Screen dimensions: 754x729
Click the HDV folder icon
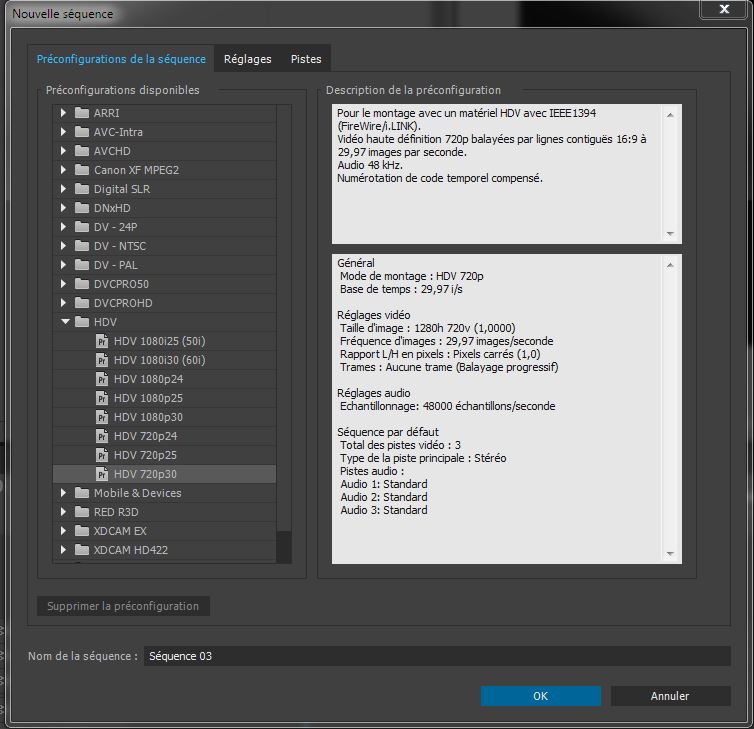[x=82, y=322]
